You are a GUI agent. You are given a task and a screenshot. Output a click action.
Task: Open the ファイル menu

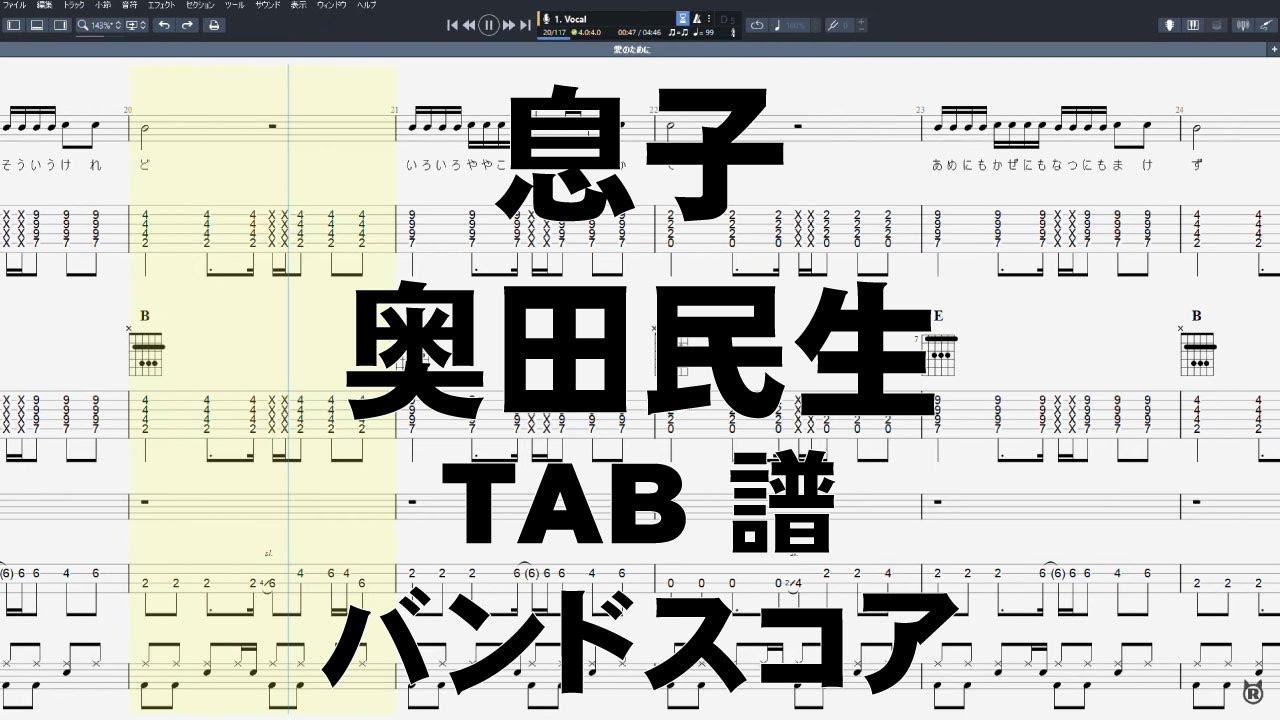15,5
